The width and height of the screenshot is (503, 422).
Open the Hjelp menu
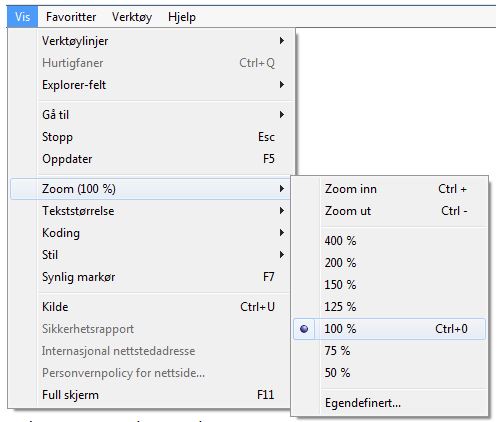(x=182, y=17)
